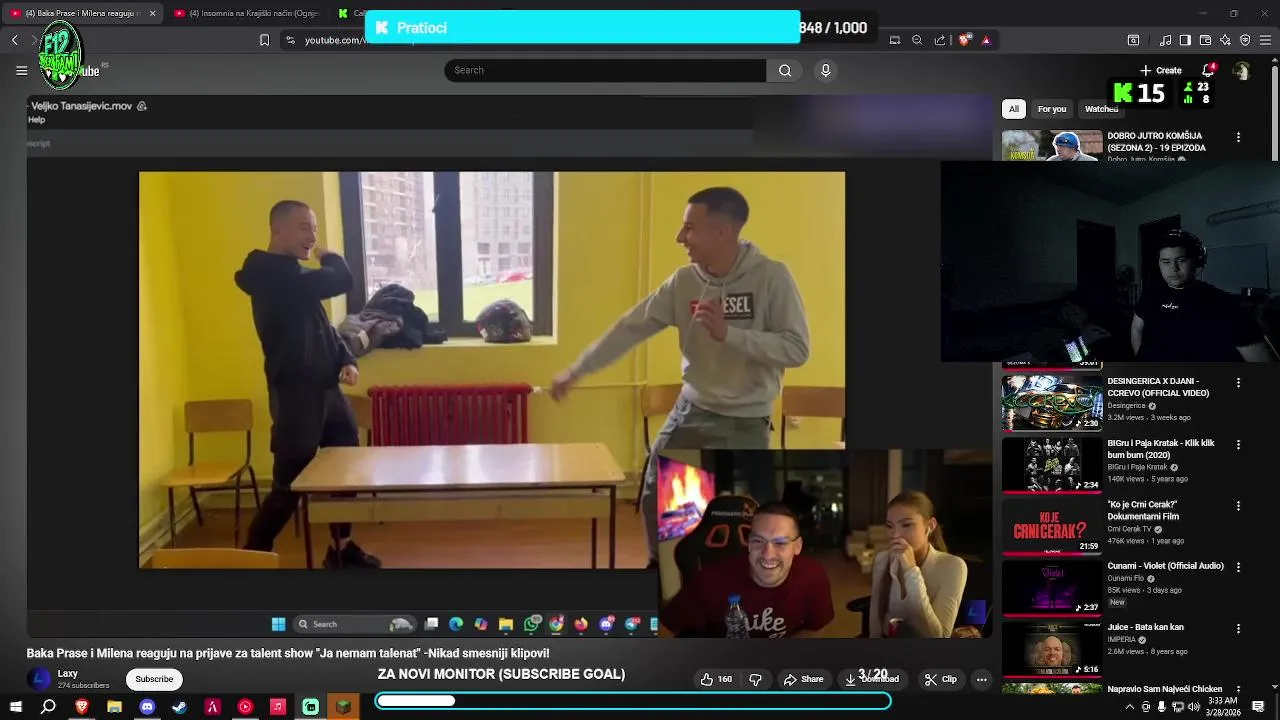Open Brave playlist music note icon
This screenshot has width=1280, height=720.
pos(1165,40)
